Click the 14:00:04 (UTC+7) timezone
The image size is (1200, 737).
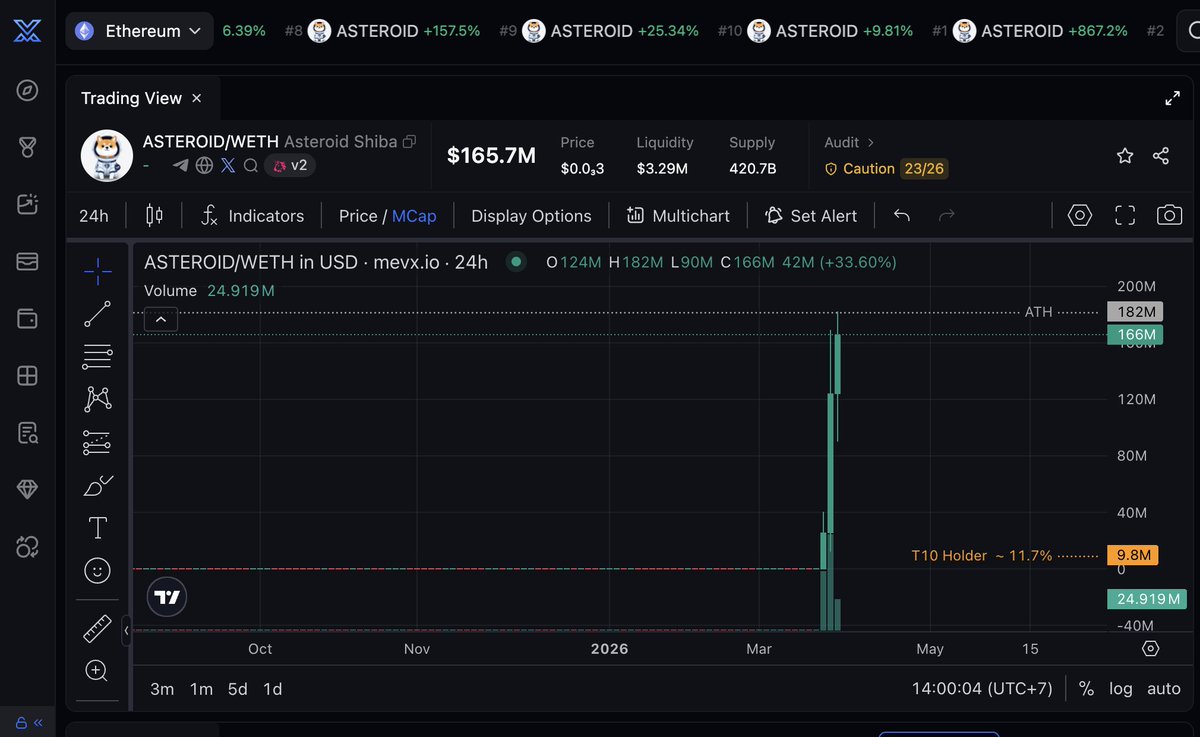pyautogui.click(x=980, y=688)
